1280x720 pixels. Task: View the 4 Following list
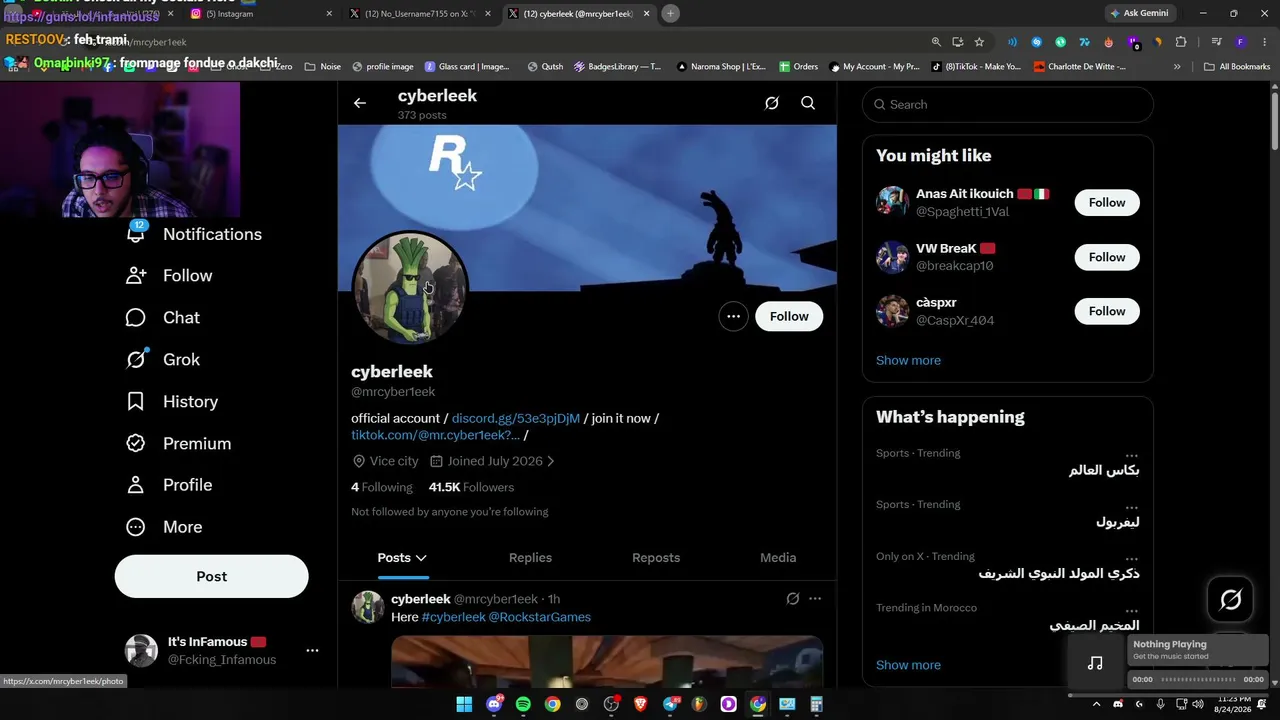tap(382, 487)
